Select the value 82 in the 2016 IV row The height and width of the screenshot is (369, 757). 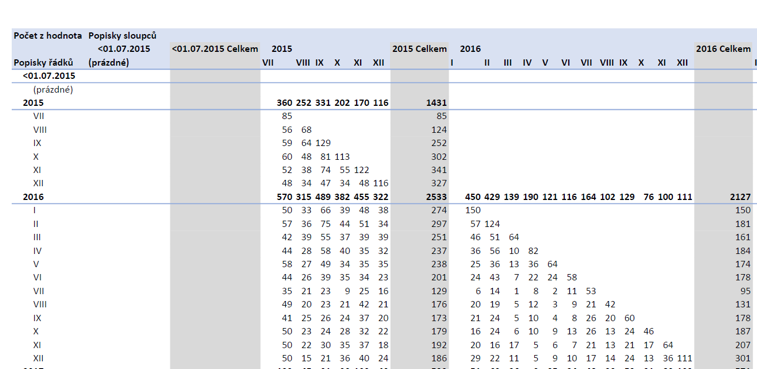point(533,251)
